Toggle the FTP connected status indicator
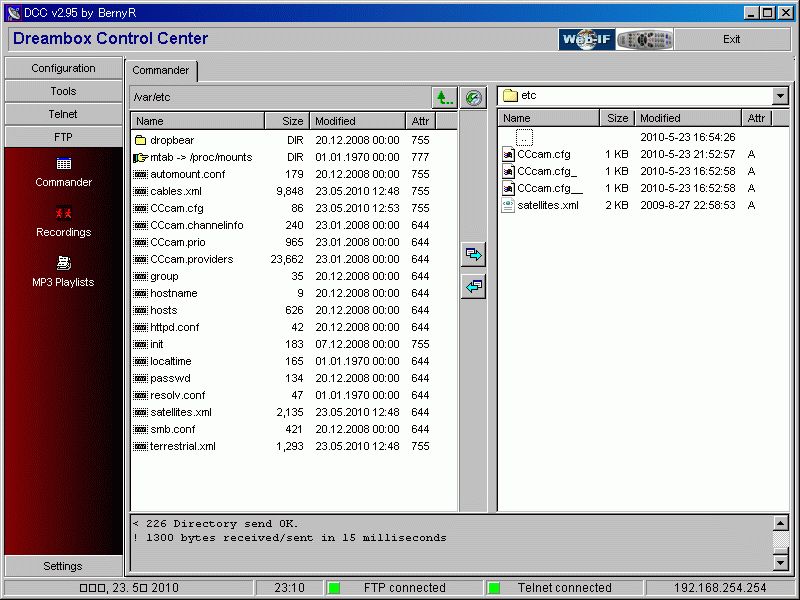This screenshot has height=600, width=800. click(332, 588)
